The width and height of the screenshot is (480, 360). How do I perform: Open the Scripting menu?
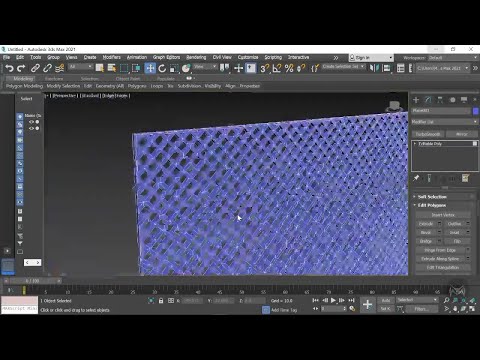(273, 57)
